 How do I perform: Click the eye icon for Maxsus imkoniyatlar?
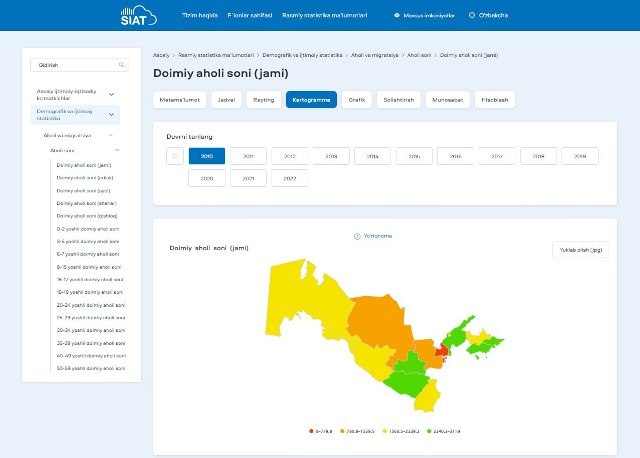(x=397, y=15)
